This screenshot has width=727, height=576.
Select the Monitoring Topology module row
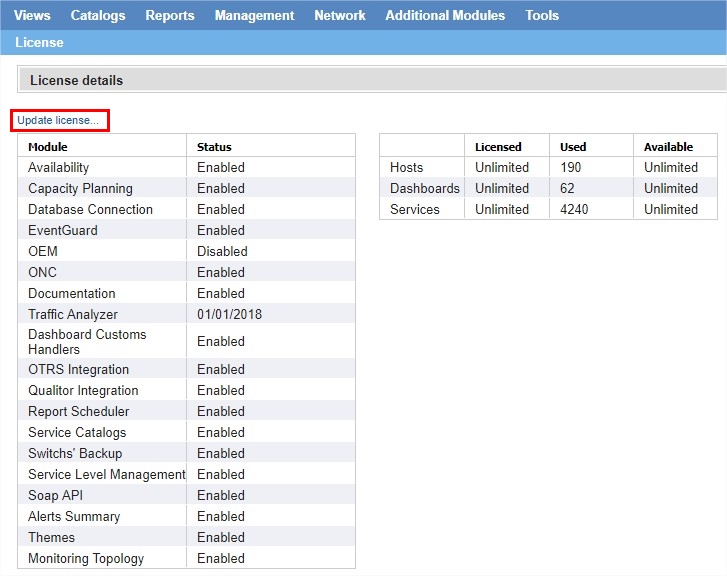[86, 558]
